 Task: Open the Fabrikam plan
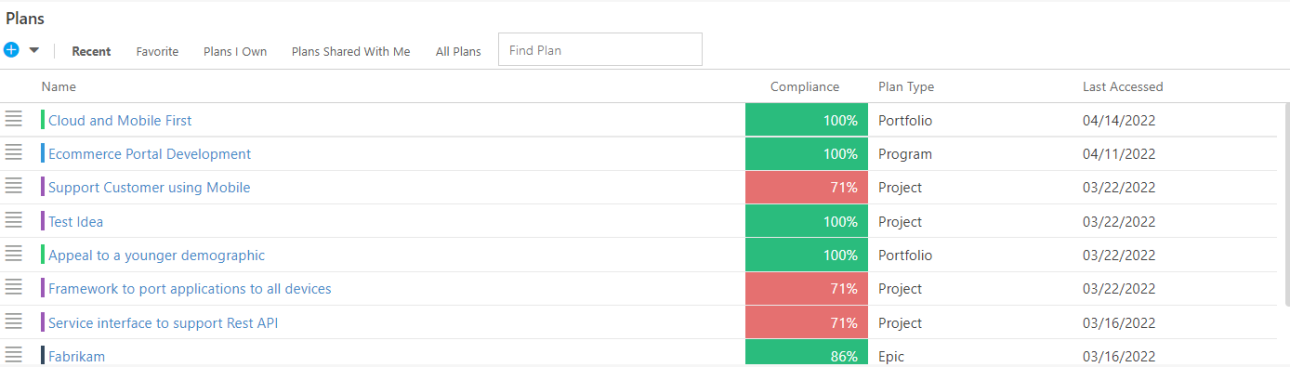(77, 356)
